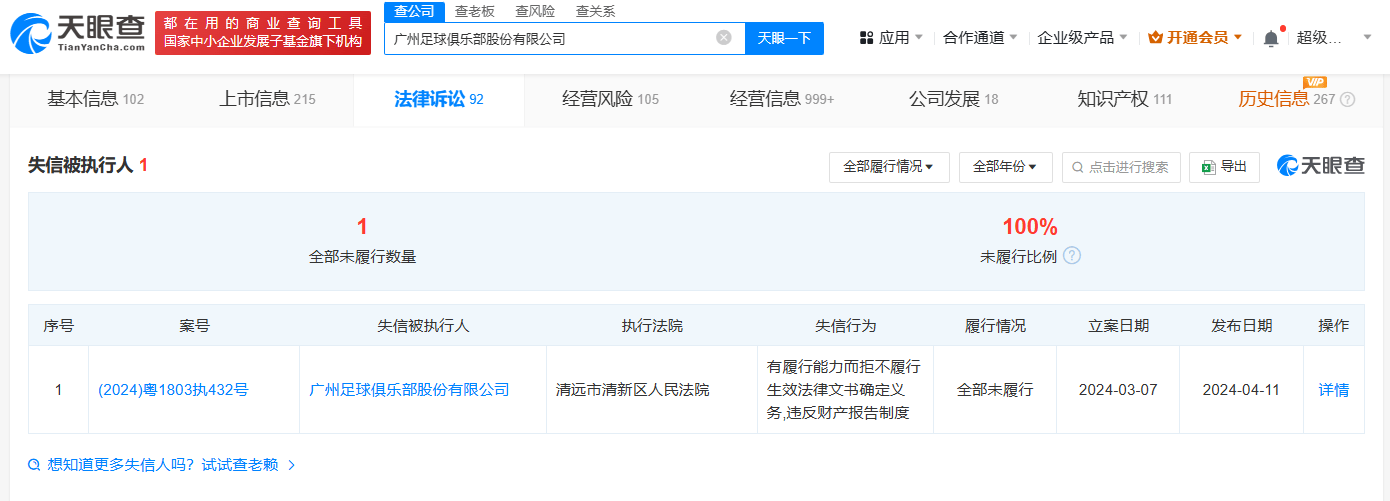Click the 序号 column header
Image resolution: width=1390 pixels, height=501 pixels.
(58, 326)
